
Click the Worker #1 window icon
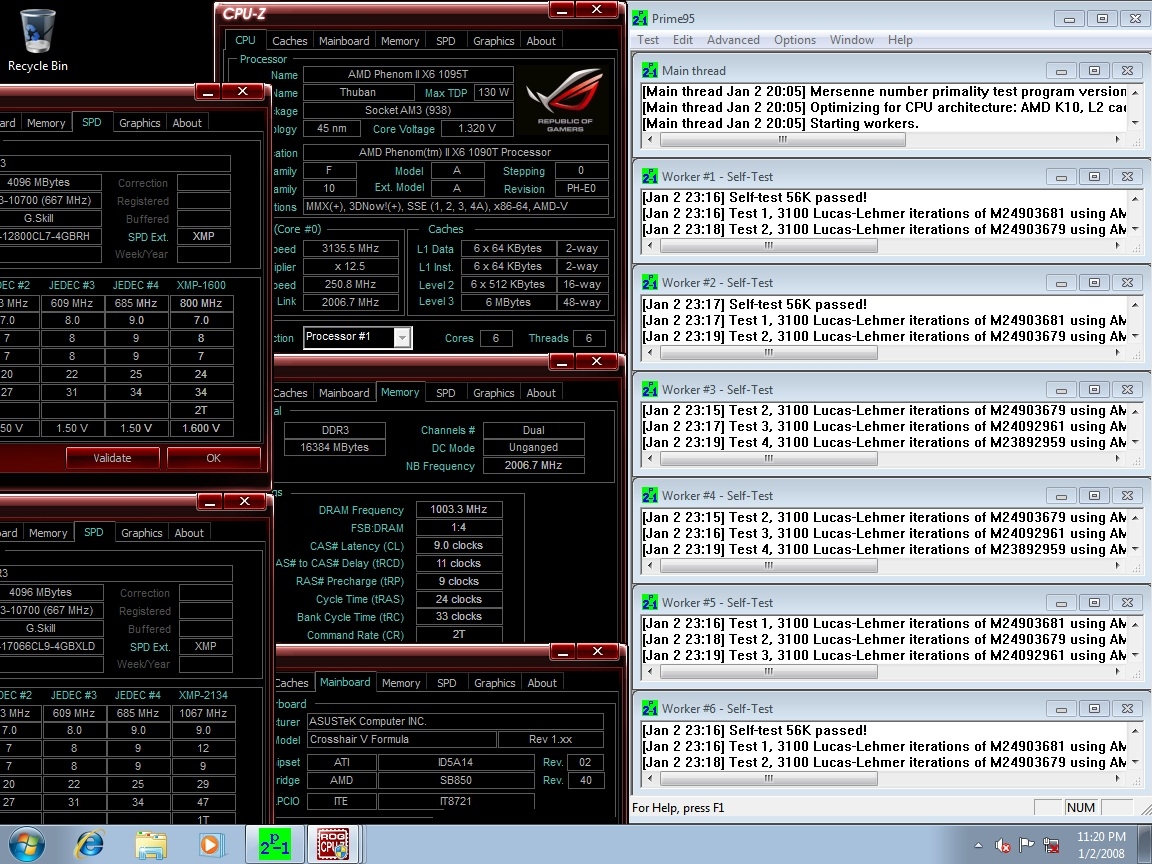(649, 176)
